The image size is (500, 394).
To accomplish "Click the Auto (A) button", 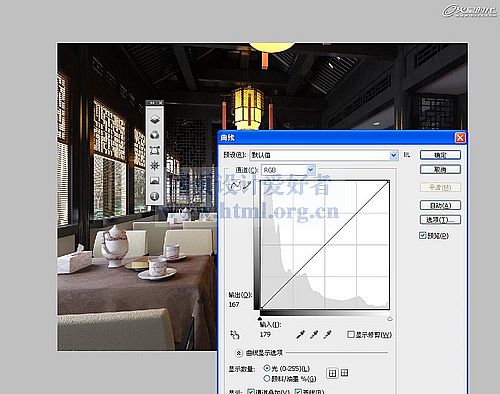I will click(440, 205).
